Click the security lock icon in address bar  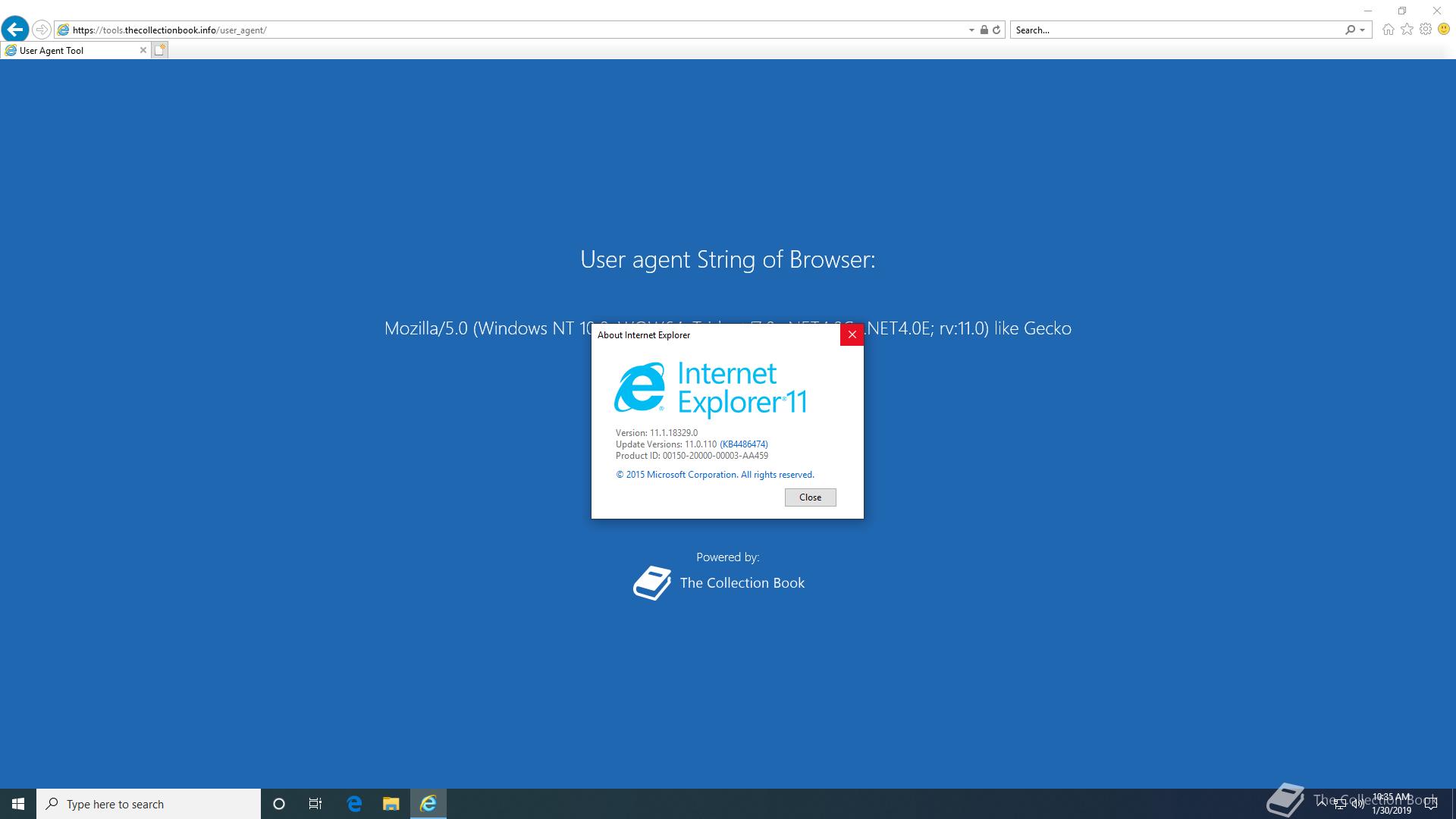click(984, 30)
